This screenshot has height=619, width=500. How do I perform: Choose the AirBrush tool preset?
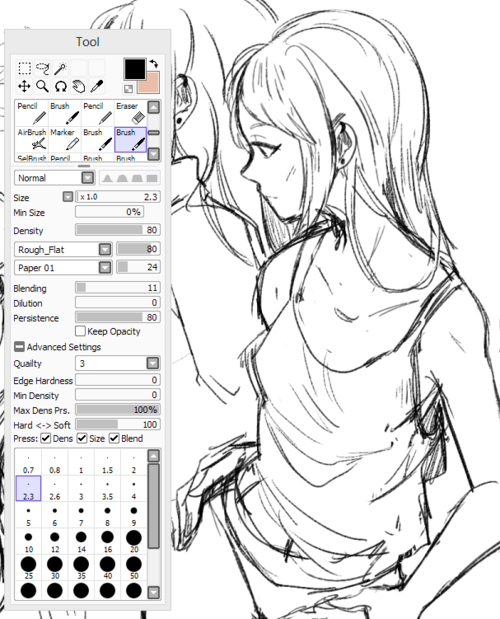[x=32, y=139]
